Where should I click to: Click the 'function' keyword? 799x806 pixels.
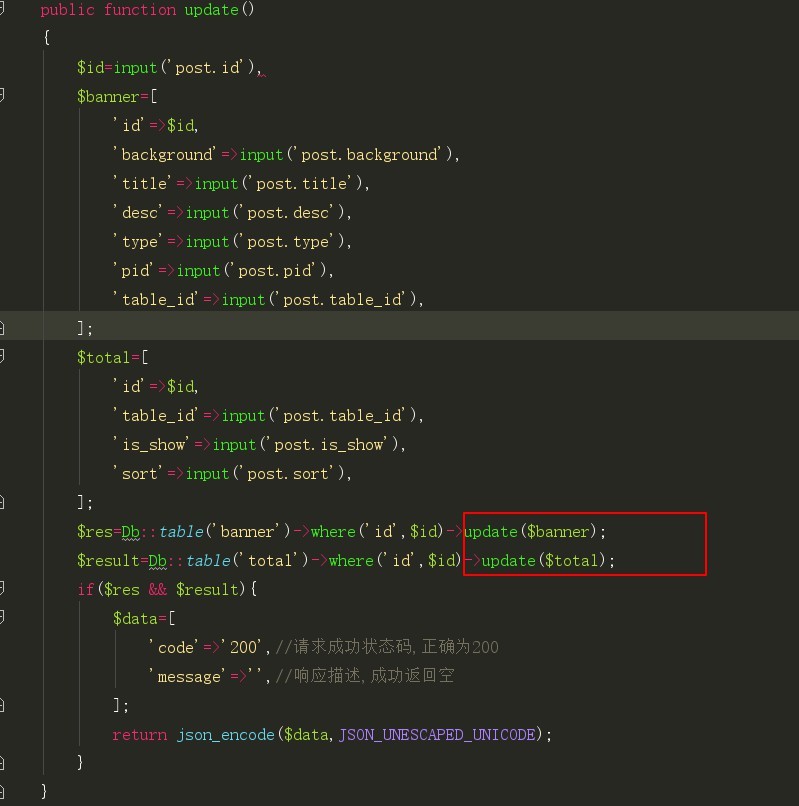(140, 10)
